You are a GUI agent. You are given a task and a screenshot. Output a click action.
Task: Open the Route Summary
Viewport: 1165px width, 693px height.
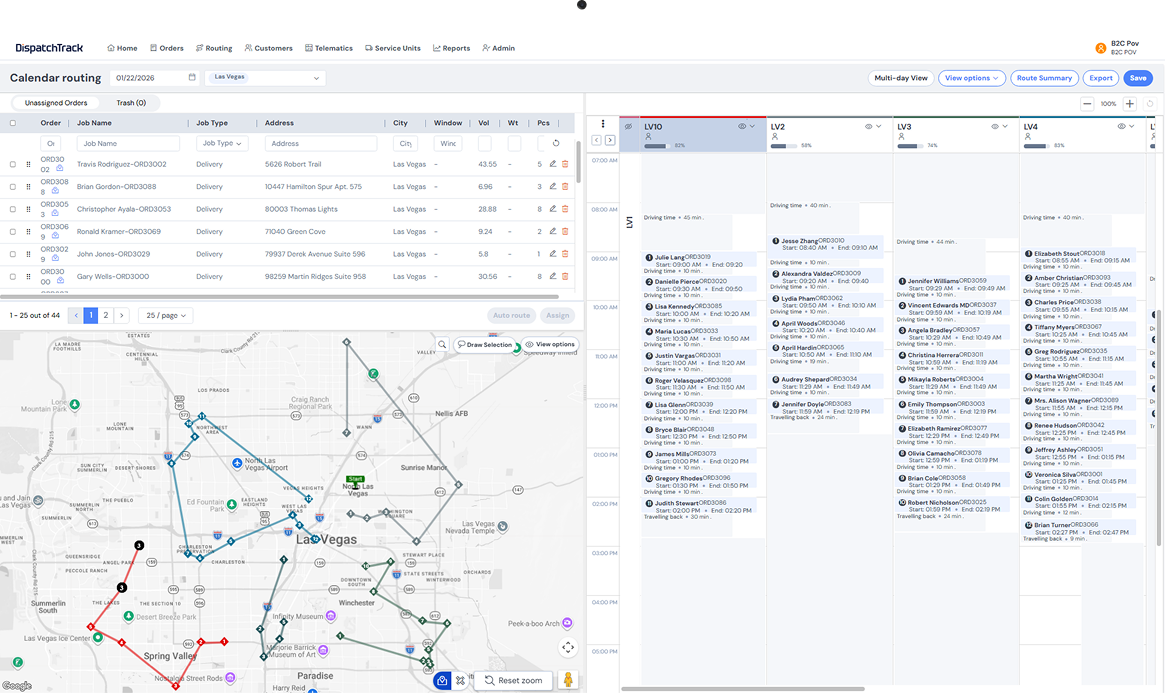(x=1044, y=78)
